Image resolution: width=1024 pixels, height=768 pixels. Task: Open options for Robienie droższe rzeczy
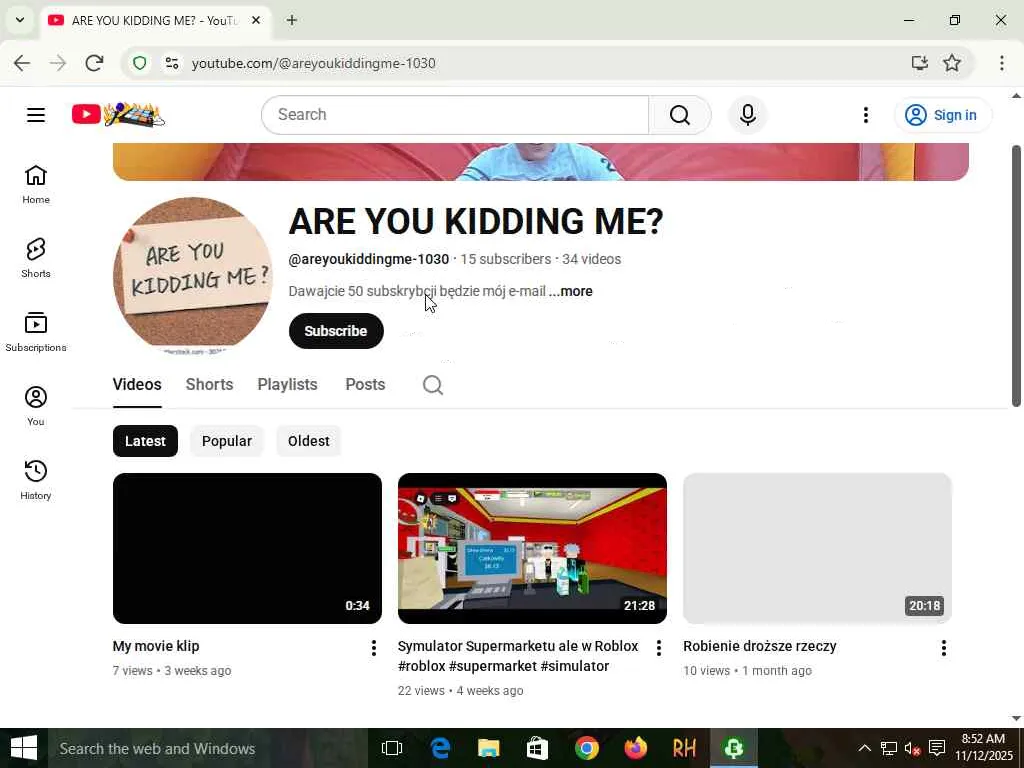(944, 648)
